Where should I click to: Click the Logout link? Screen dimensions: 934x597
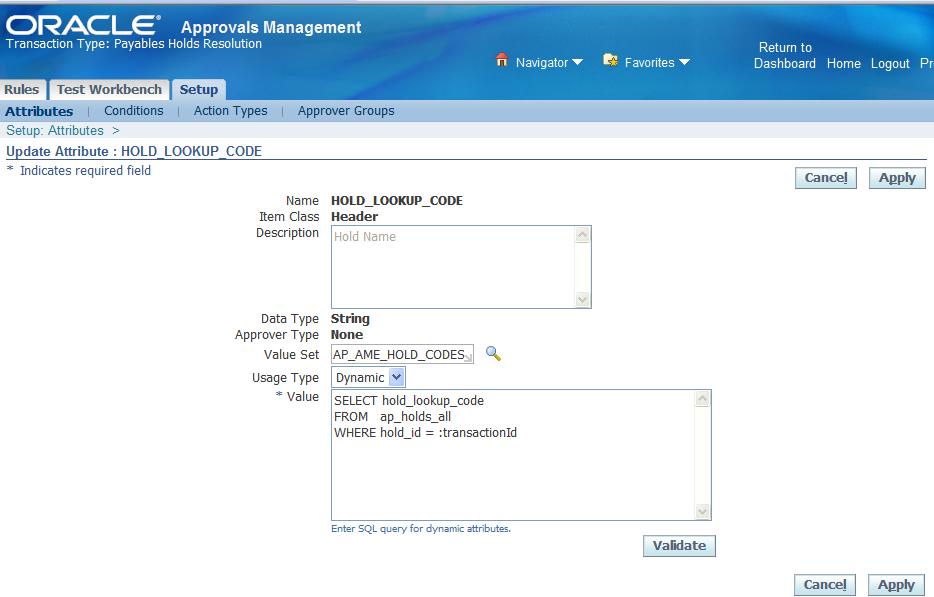tap(890, 63)
